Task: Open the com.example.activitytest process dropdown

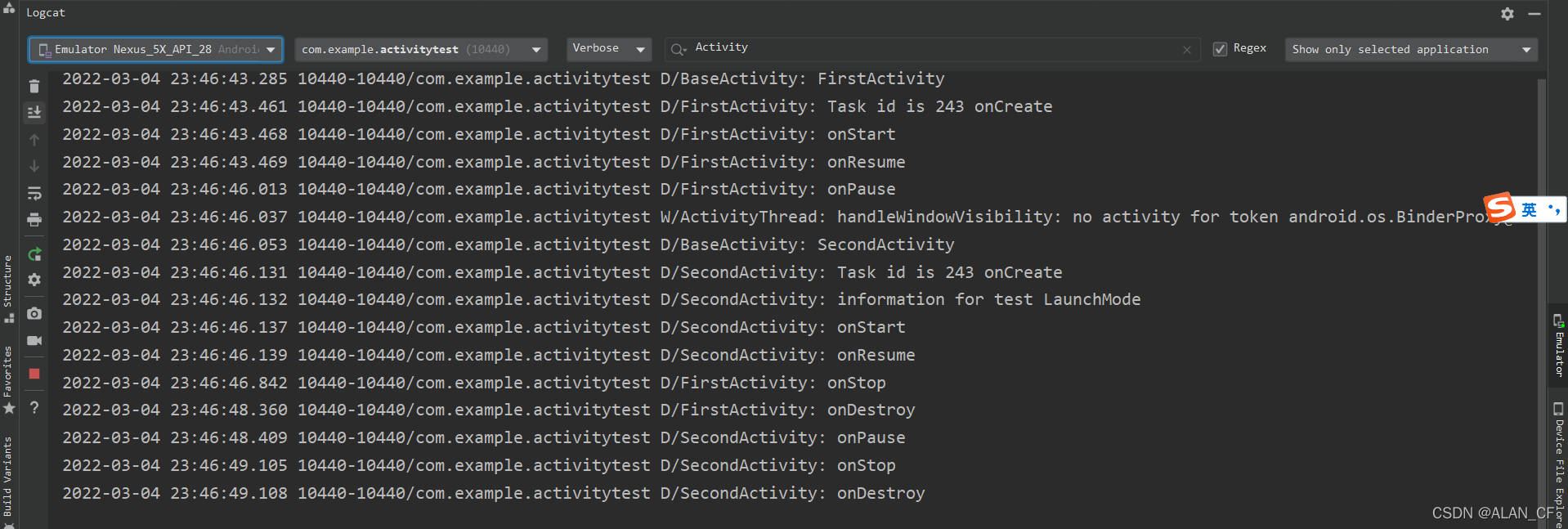Action: [420, 50]
